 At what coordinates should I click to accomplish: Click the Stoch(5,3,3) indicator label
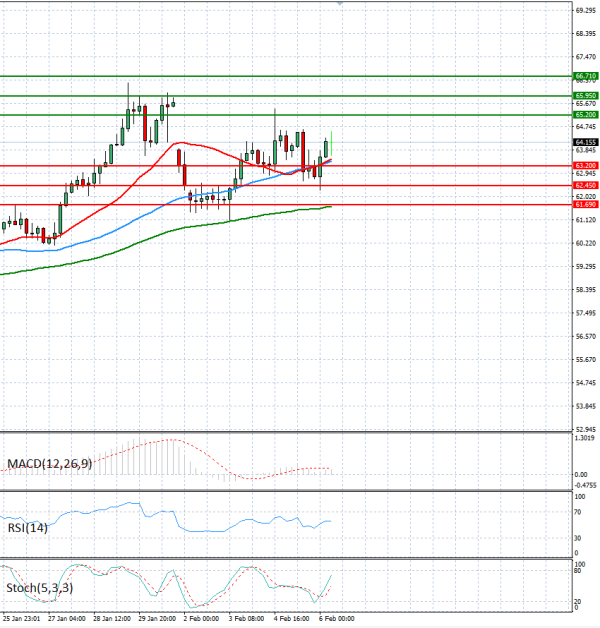tap(39, 588)
